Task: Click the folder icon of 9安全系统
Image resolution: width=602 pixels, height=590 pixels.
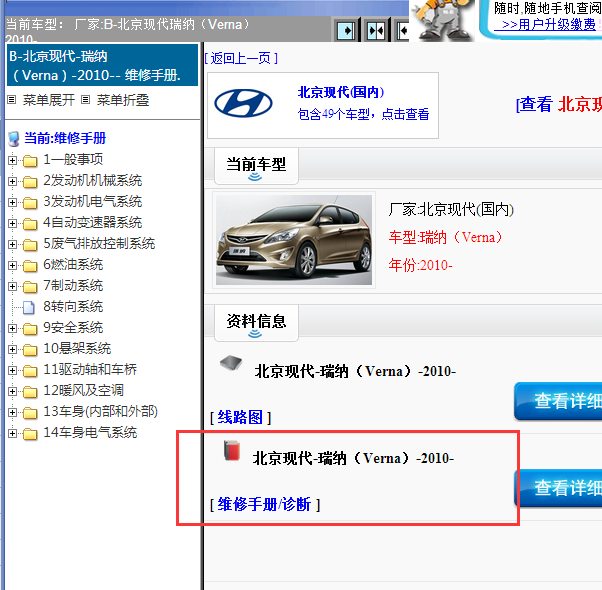Action: click(30, 329)
